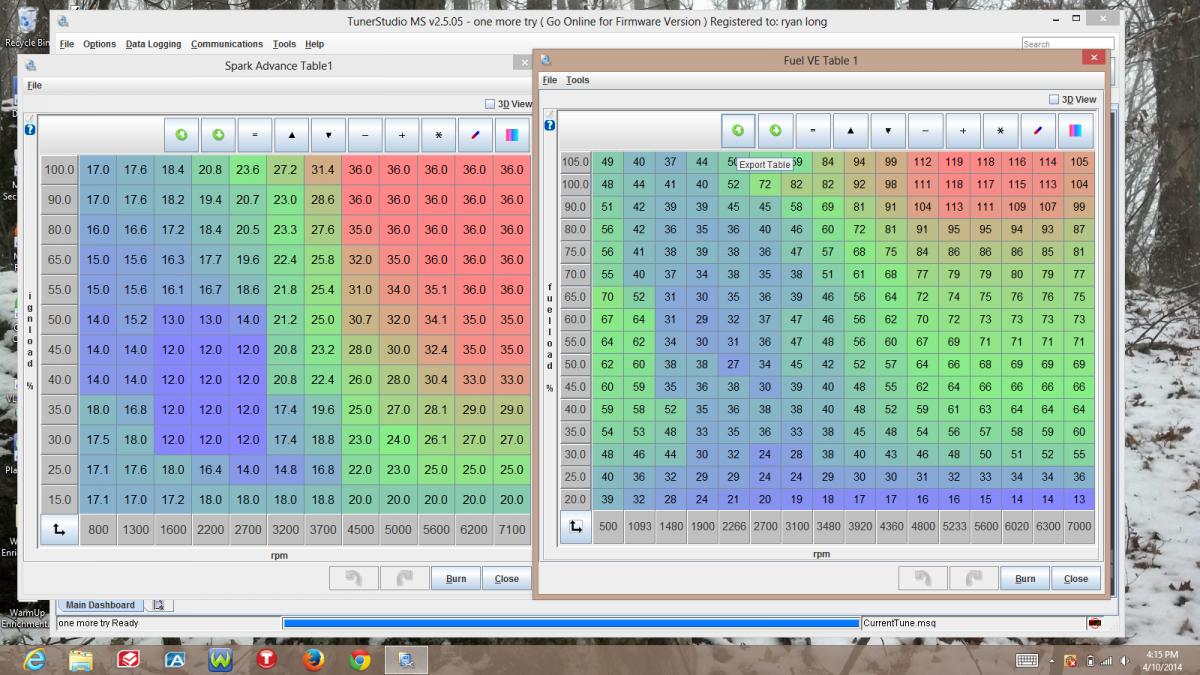This screenshot has height=675, width=1200.
Task: Enable 3D View checkbox in Fuel VE Table
Action: coord(1054,100)
